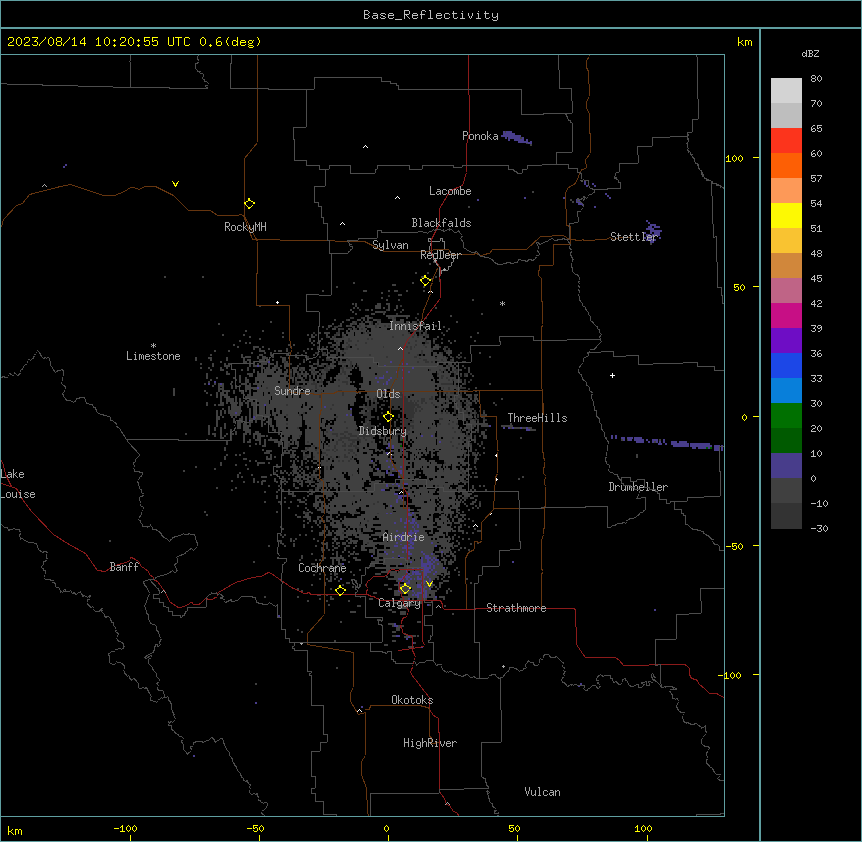
Task: Click the Stettler city label
Action: click(633, 237)
